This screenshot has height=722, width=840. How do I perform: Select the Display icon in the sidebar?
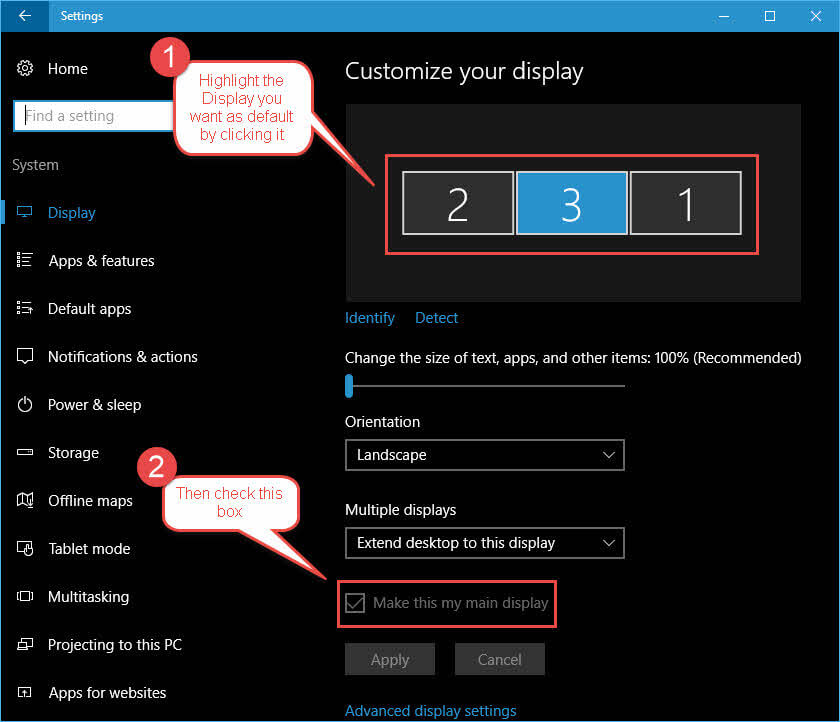(24, 212)
